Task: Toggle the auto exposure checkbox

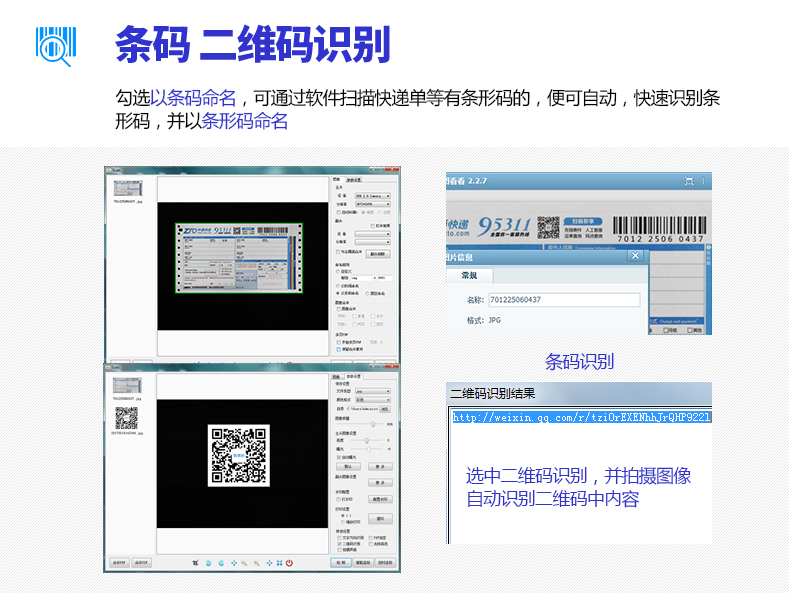Action: (339, 457)
